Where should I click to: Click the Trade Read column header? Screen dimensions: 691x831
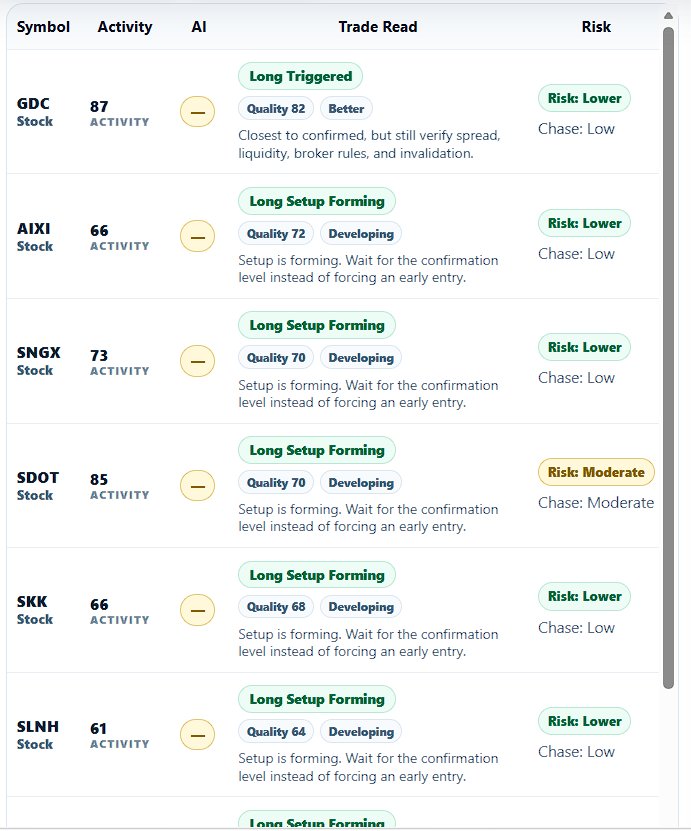[x=378, y=27]
